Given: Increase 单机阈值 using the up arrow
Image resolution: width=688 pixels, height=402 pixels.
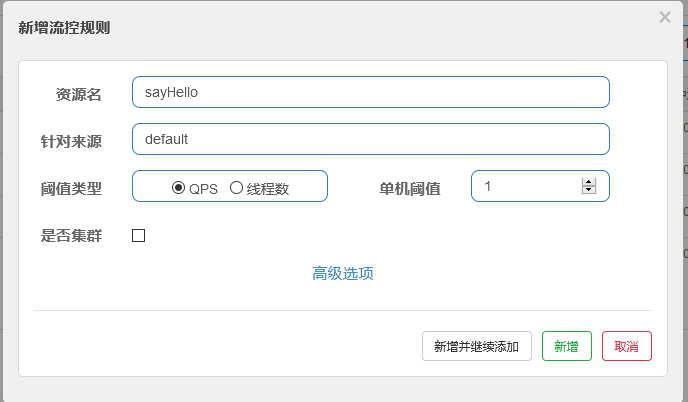Looking at the screenshot, I should (x=588, y=182).
